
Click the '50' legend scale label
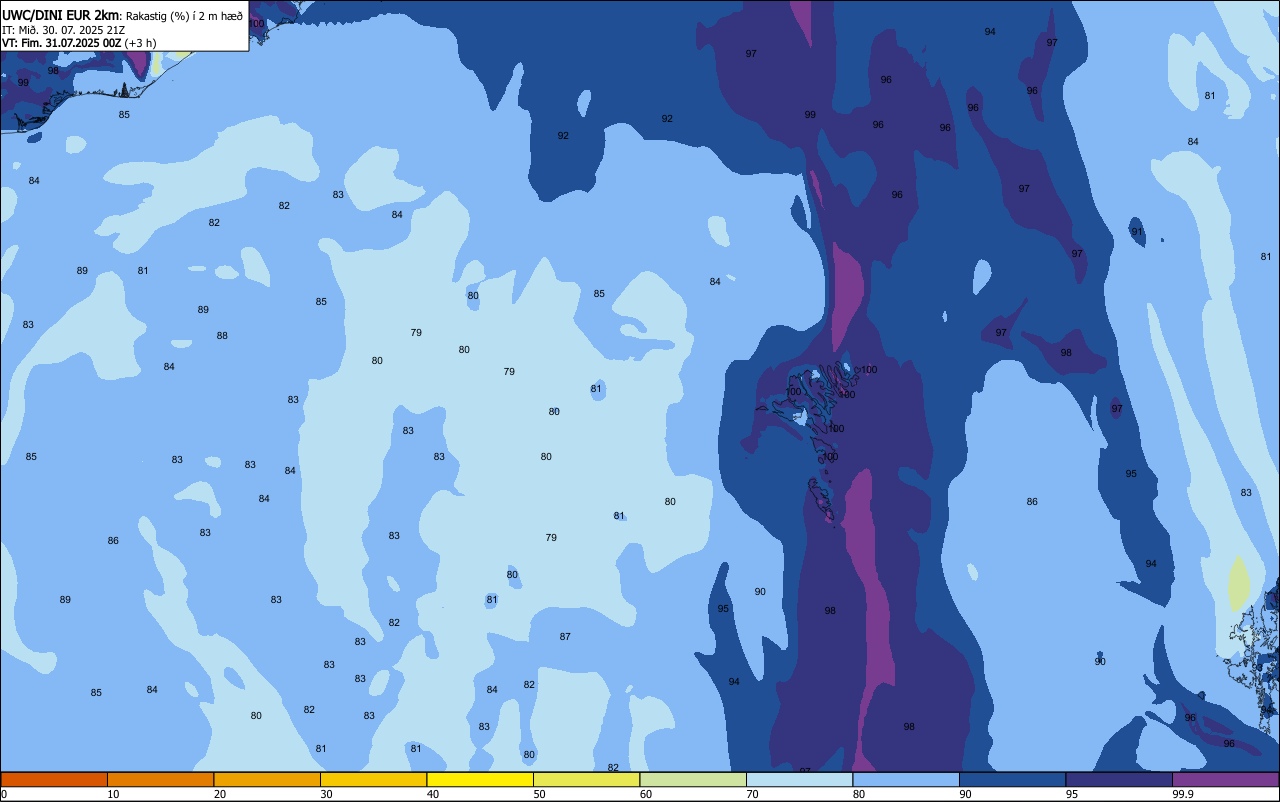[539, 794]
